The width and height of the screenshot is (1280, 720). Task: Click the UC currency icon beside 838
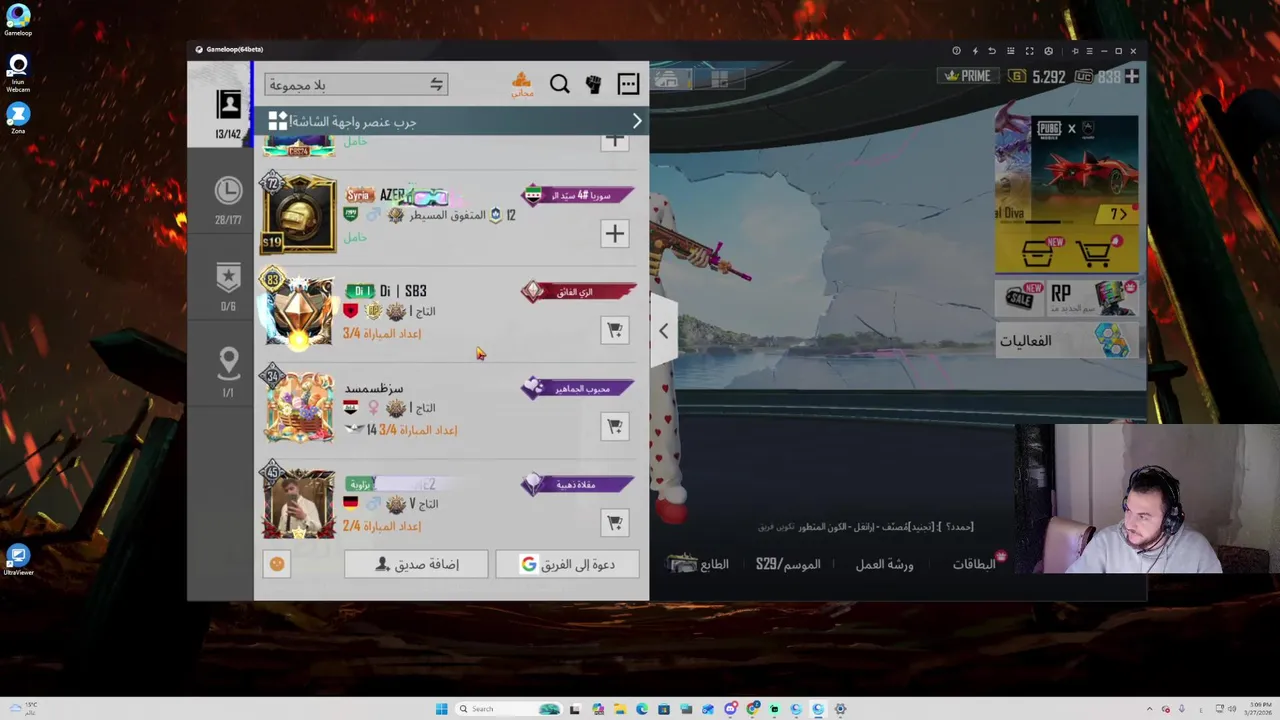pos(1083,76)
